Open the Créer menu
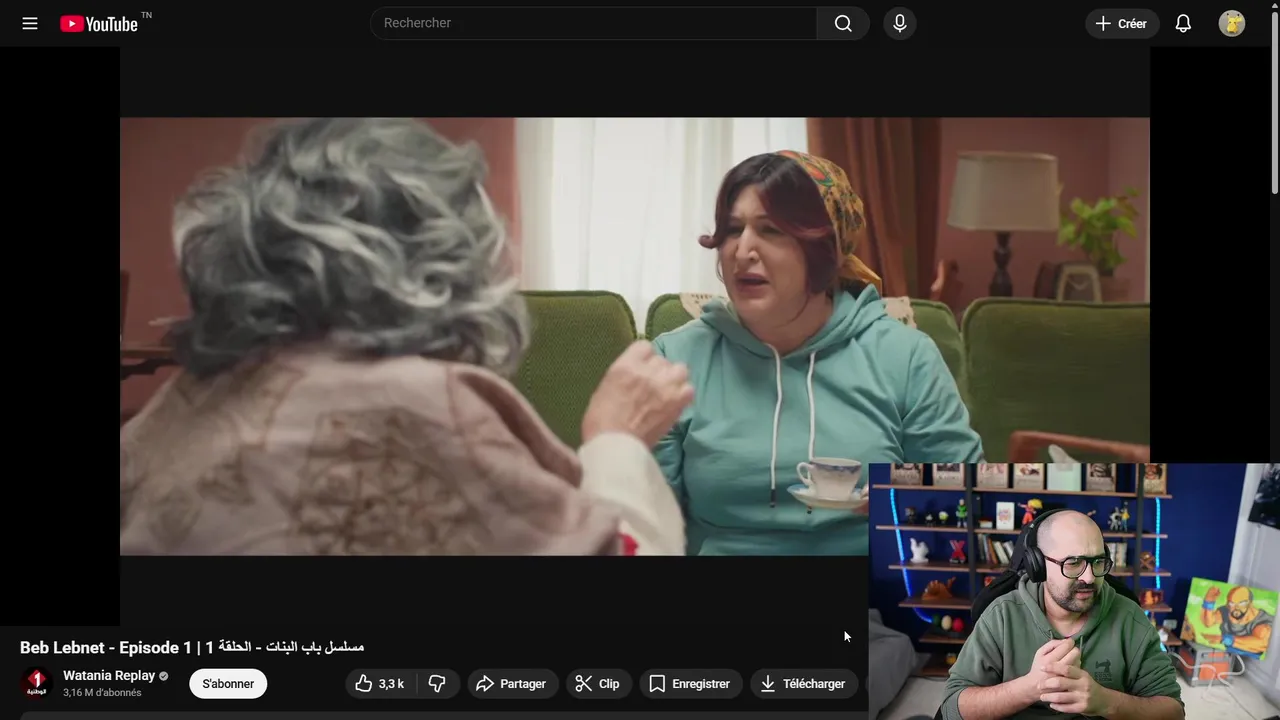Image resolution: width=1280 pixels, height=720 pixels. click(1122, 23)
